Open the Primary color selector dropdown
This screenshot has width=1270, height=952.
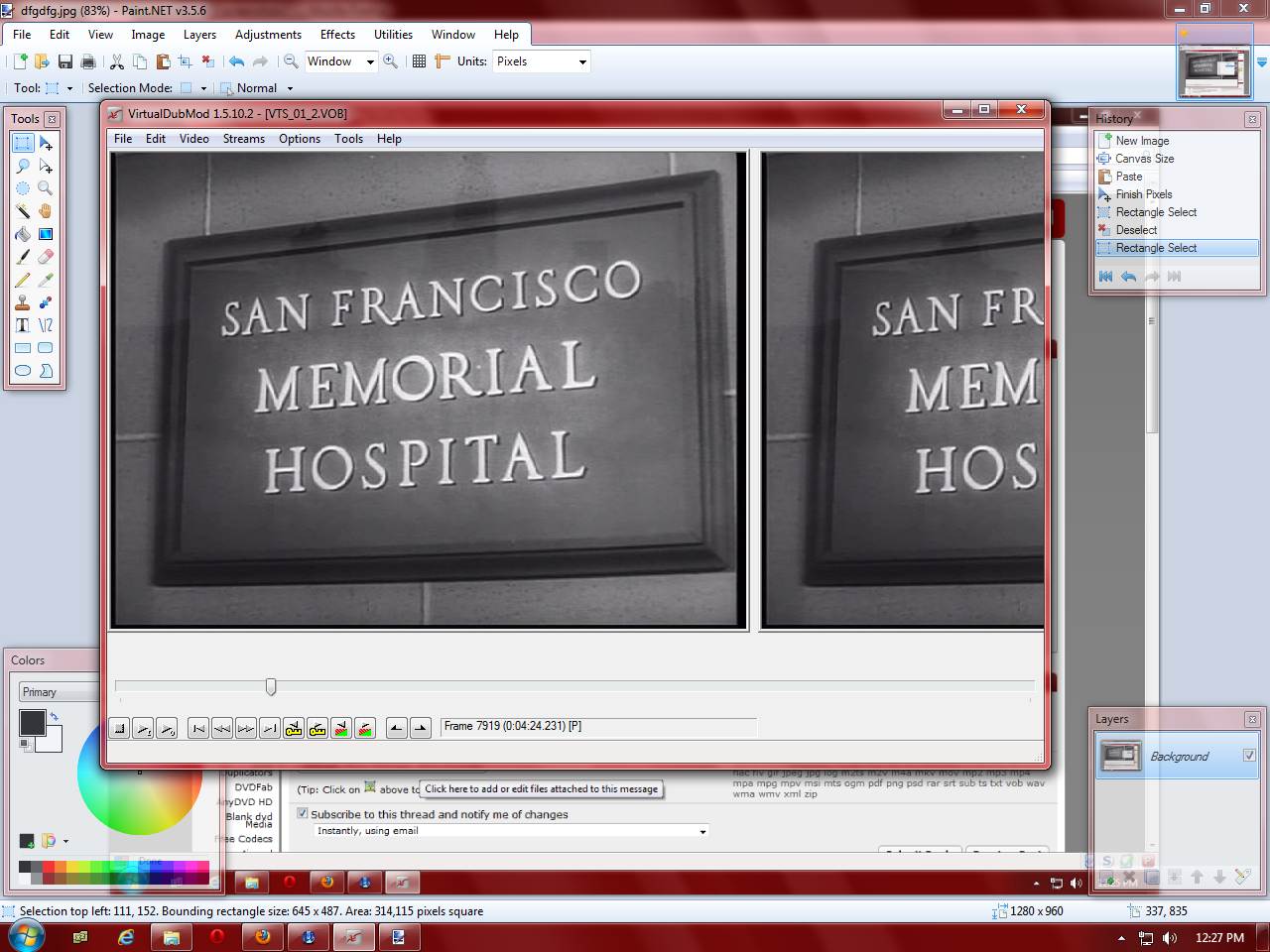click(59, 692)
